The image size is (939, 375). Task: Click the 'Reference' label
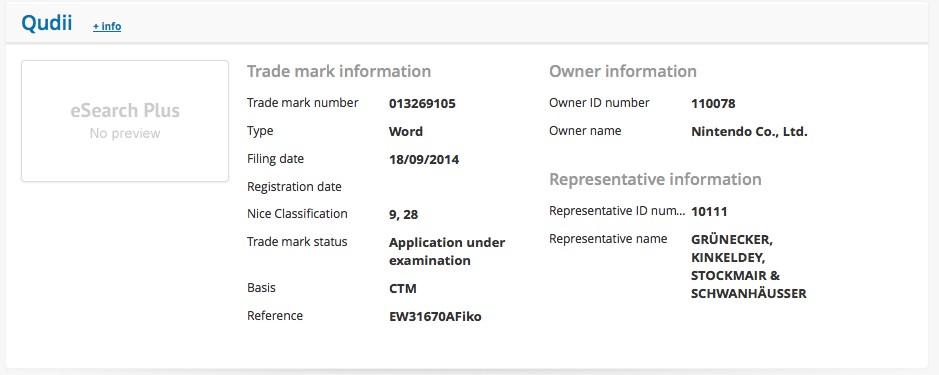[x=275, y=316]
